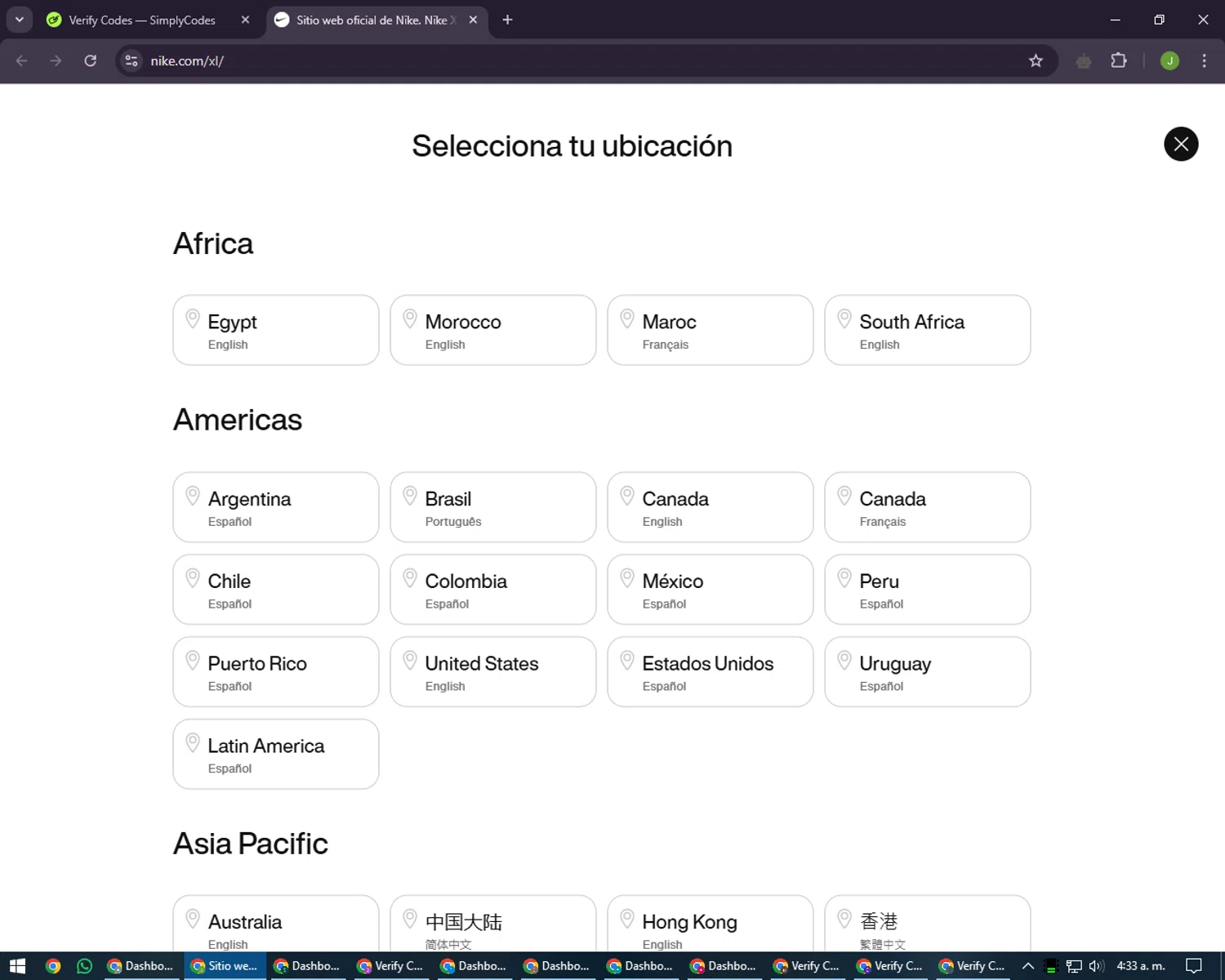Choose Estados Unidos Español location
This screenshot has width=1225, height=980.
710,672
